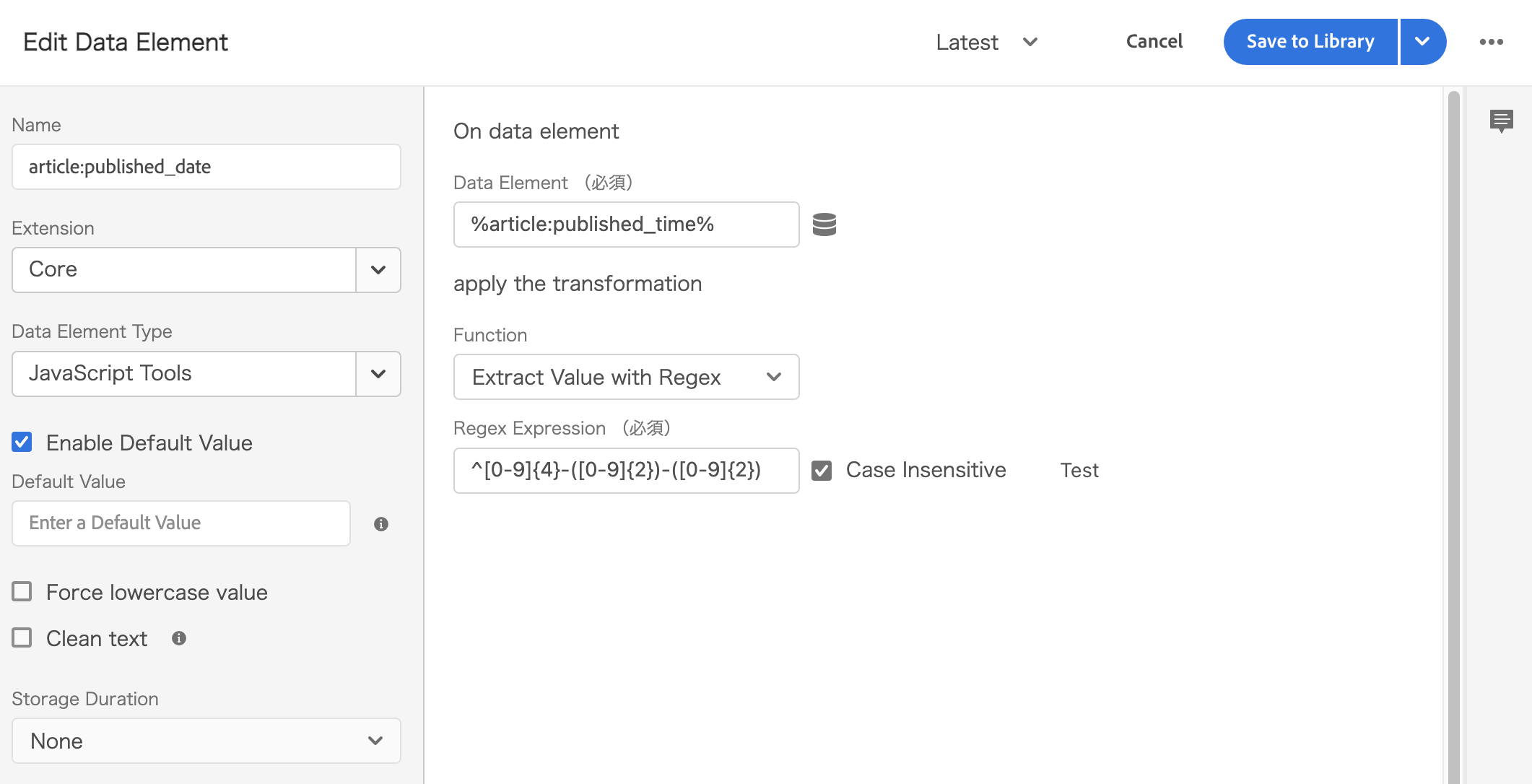Image resolution: width=1532 pixels, height=784 pixels.
Task: Cancel editing the data element
Action: [1154, 42]
